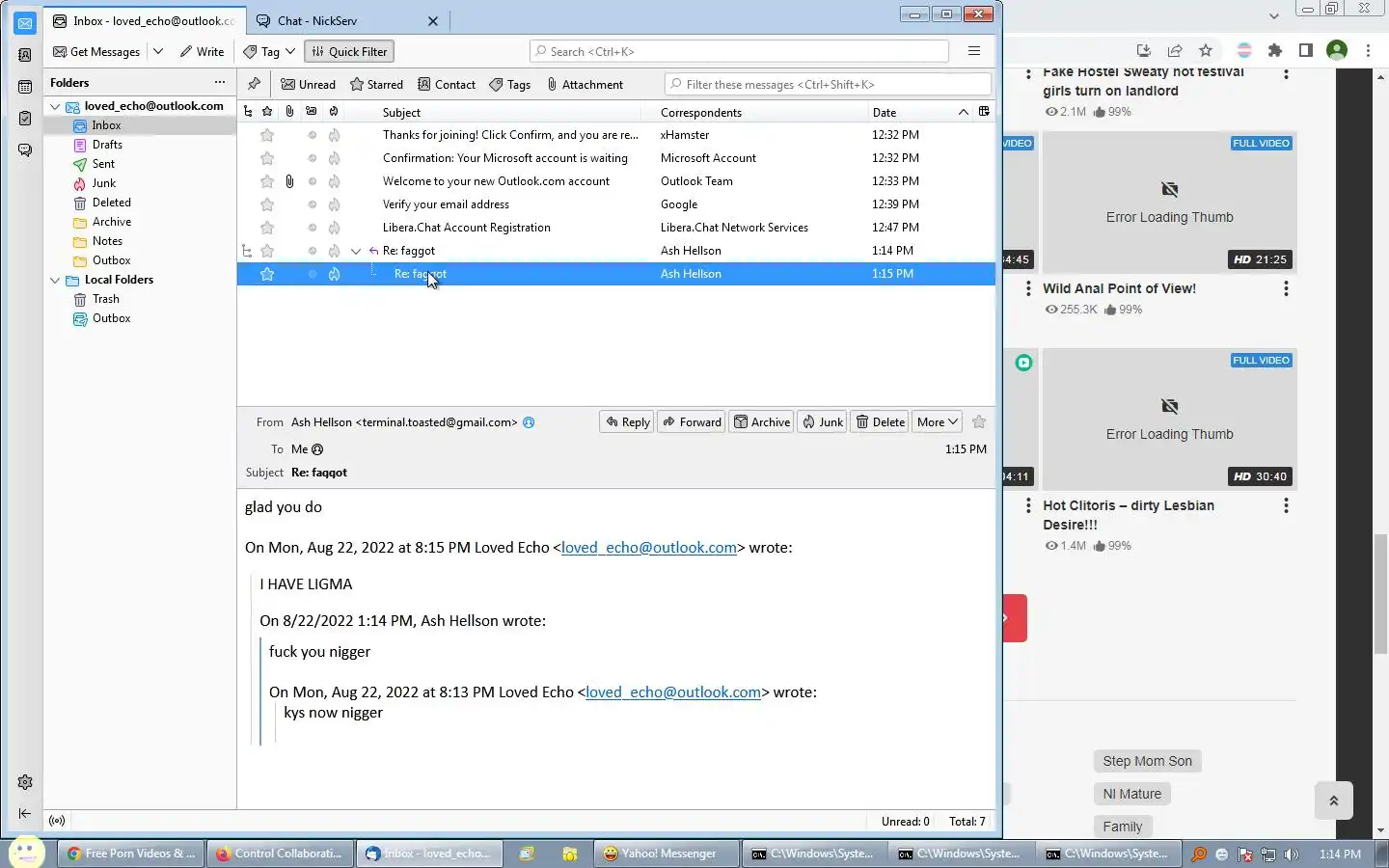Open Chrome three-dot menu icon
1389x868 pixels.
(1368, 51)
